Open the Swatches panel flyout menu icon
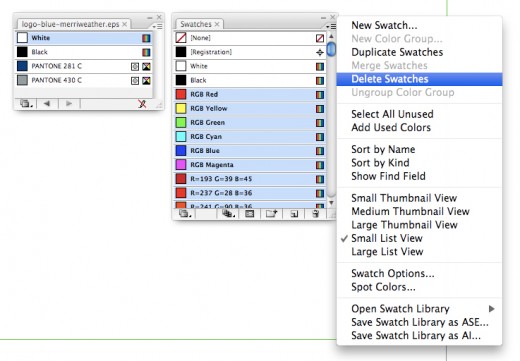The image size is (520, 361). point(331,26)
